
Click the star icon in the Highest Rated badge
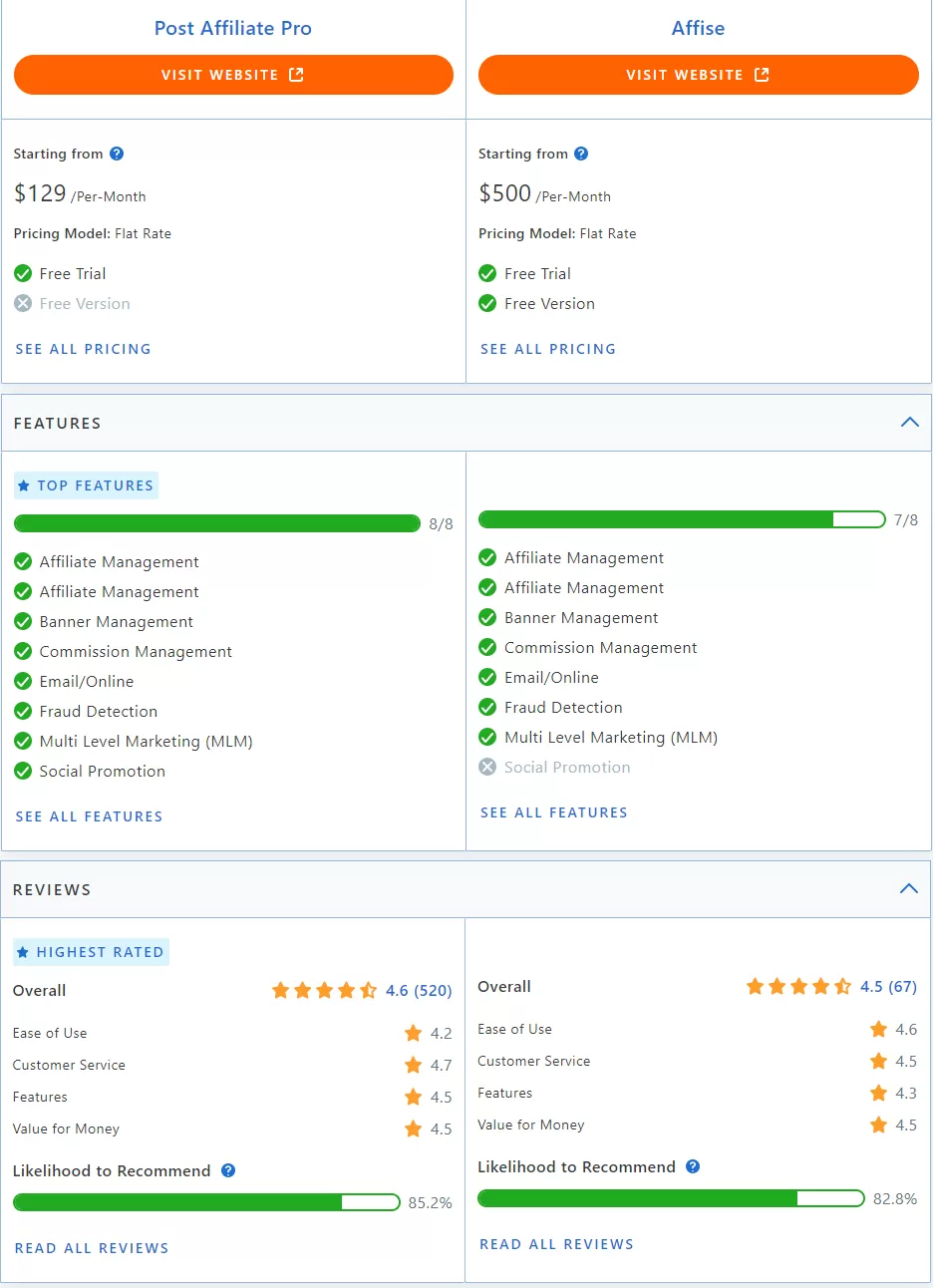23,952
